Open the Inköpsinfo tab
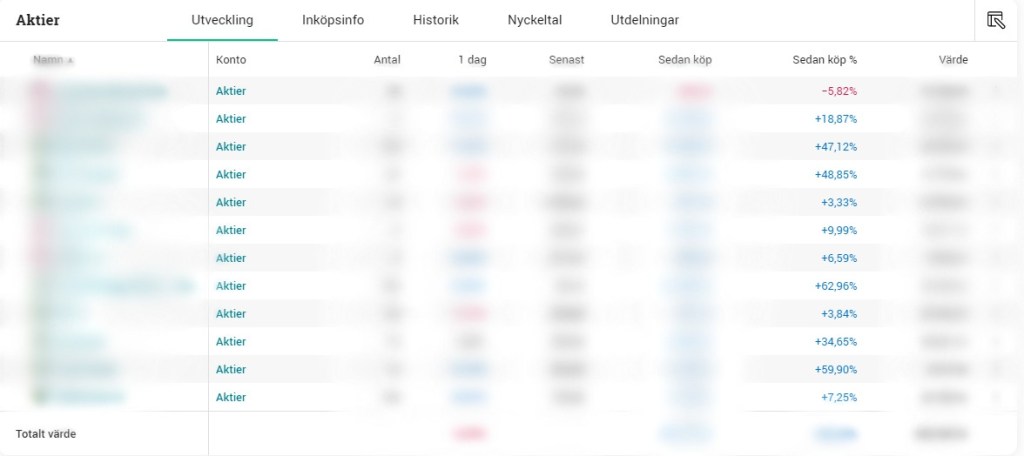This screenshot has width=1024, height=456. 333,20
